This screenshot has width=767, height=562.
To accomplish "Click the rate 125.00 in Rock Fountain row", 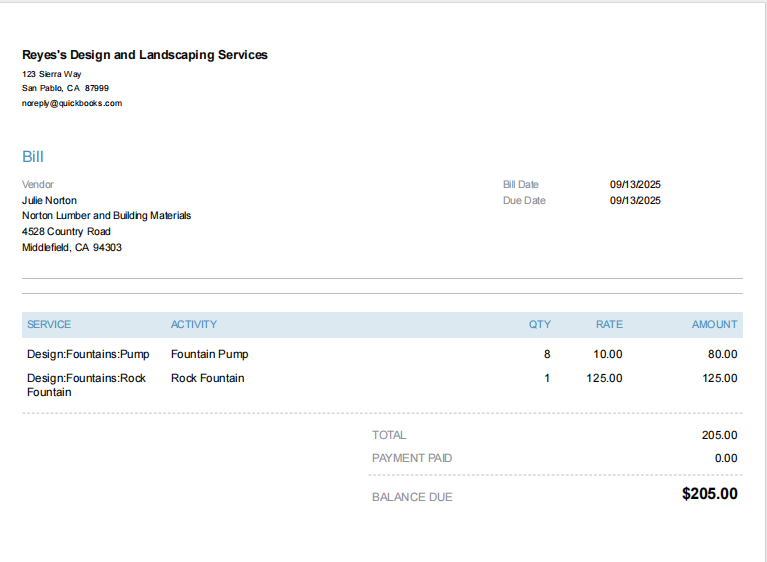I will click(604, 378).
